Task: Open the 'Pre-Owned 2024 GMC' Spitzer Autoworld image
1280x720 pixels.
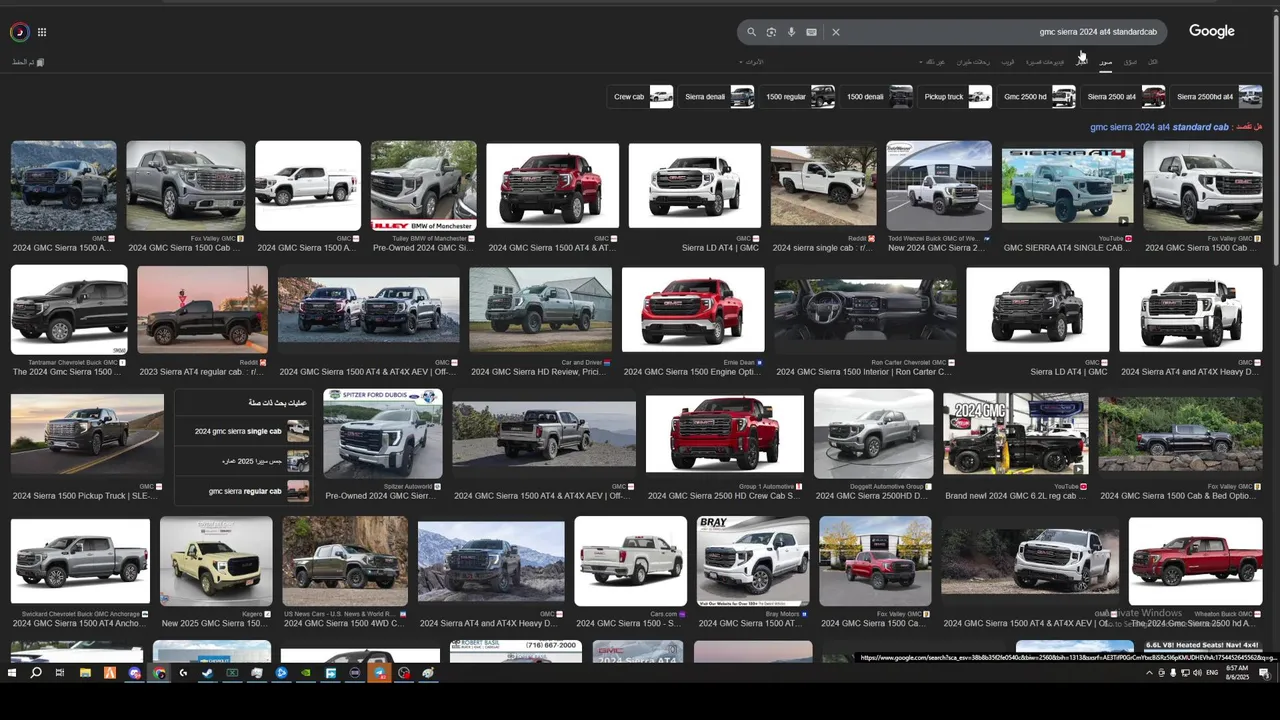Action: (x=383, y=434)
